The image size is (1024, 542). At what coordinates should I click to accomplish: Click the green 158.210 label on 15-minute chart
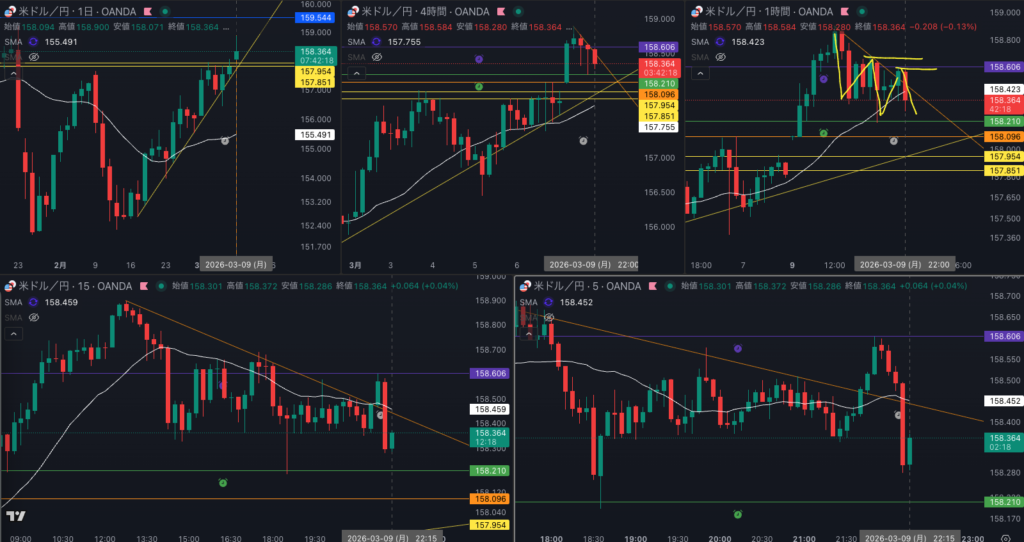tap(489, 471)
